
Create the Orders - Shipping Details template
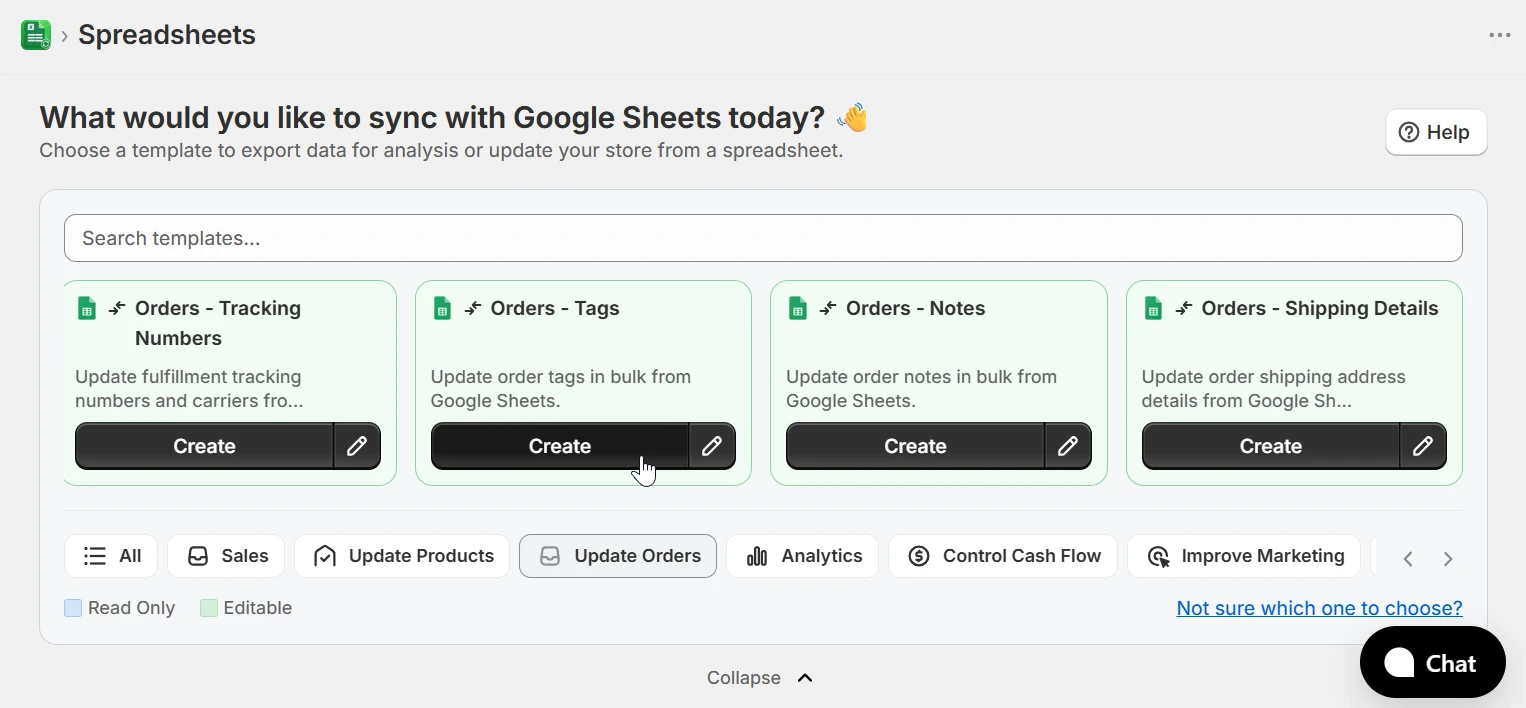click(x=1270, y=446)
